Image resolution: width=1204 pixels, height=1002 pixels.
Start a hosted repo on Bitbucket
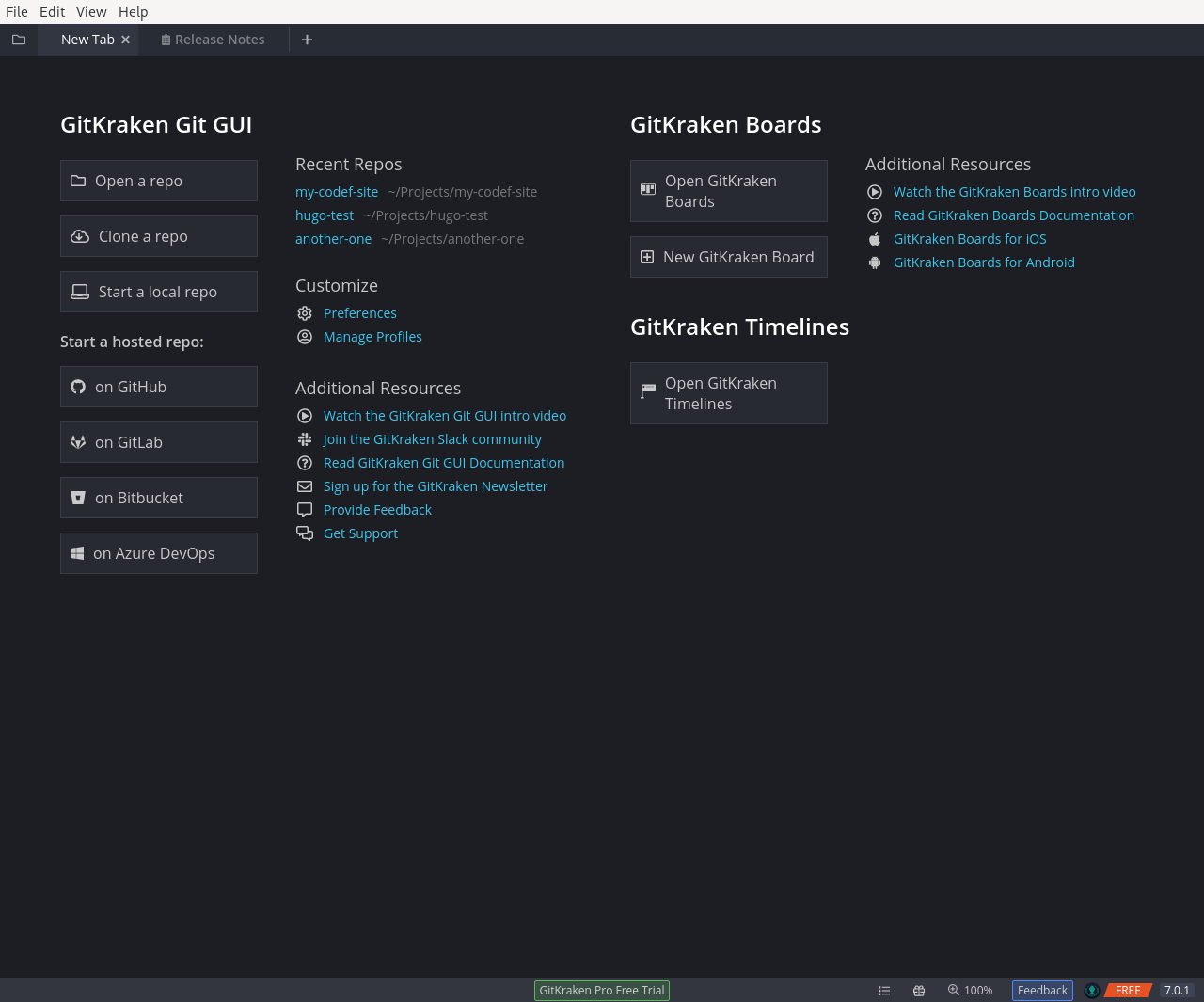[x=159, y=498]
